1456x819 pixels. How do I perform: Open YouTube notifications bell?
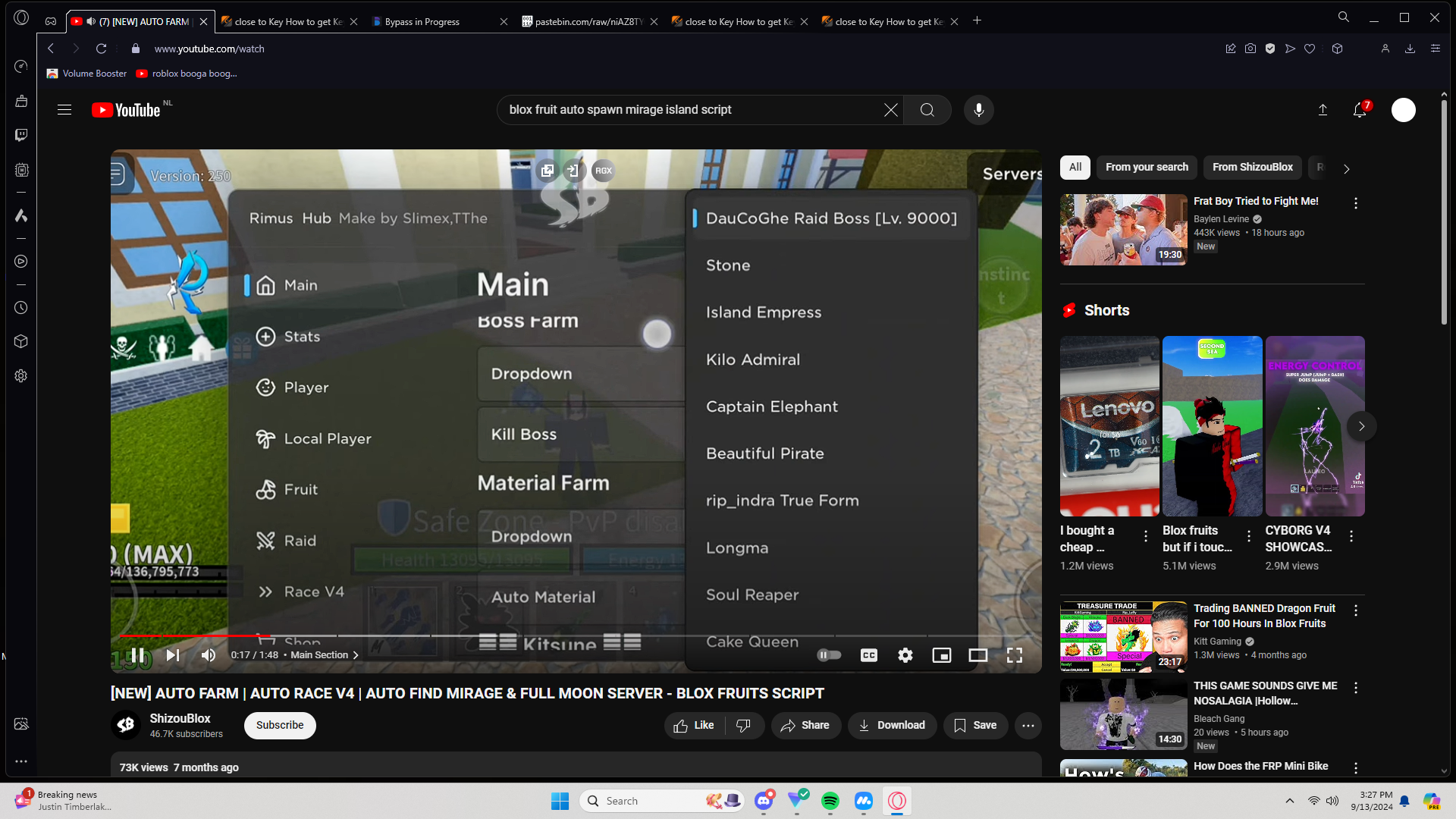coord(1360,110)
